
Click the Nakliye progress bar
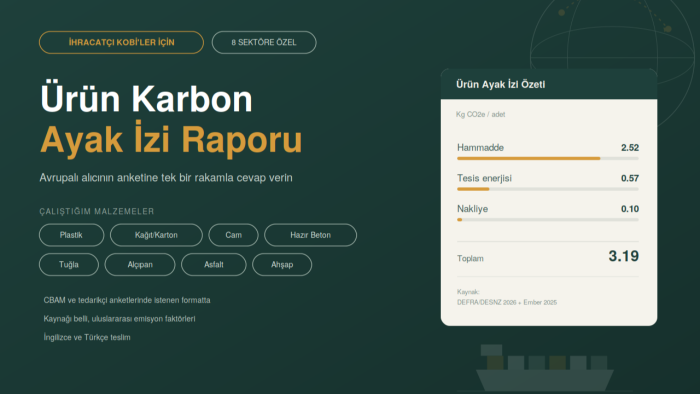point(548,220)
